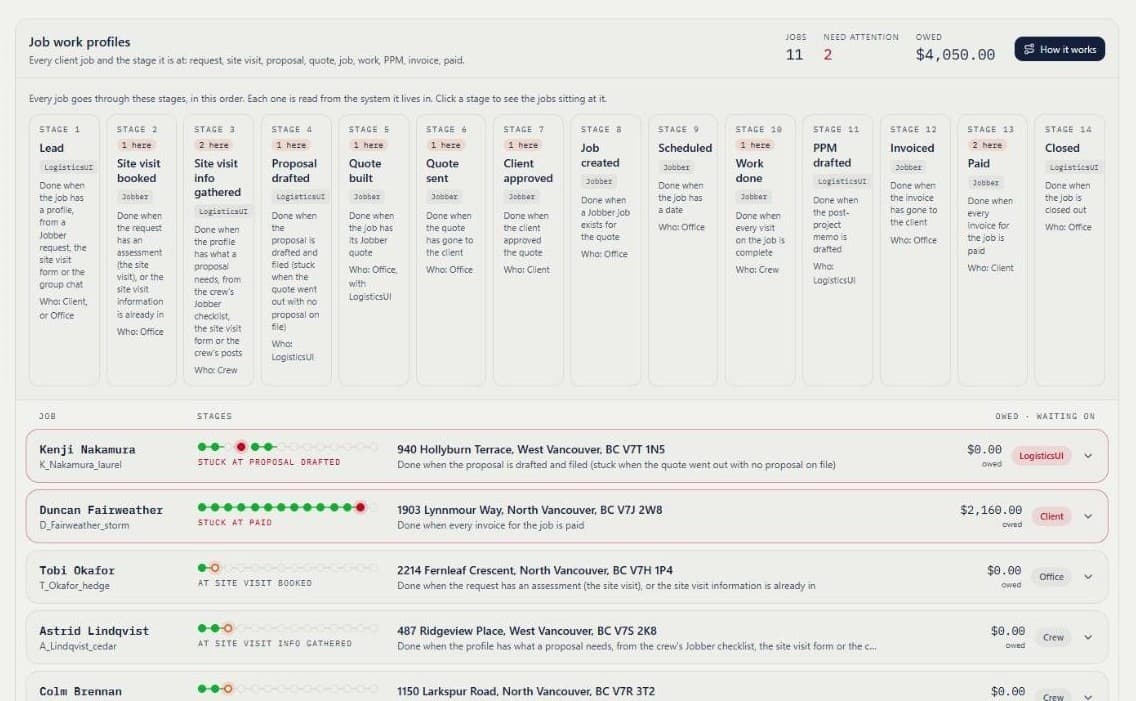
Task: Click the Jobber tag in Site visit booked card
Action: (x=135, y=197)
